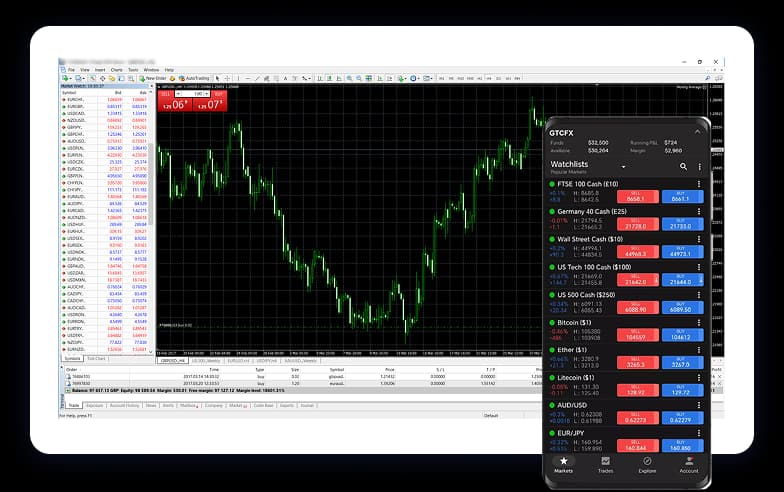Open the Trades tab in mobile app

pyautogui.click(x=606, y=465)
